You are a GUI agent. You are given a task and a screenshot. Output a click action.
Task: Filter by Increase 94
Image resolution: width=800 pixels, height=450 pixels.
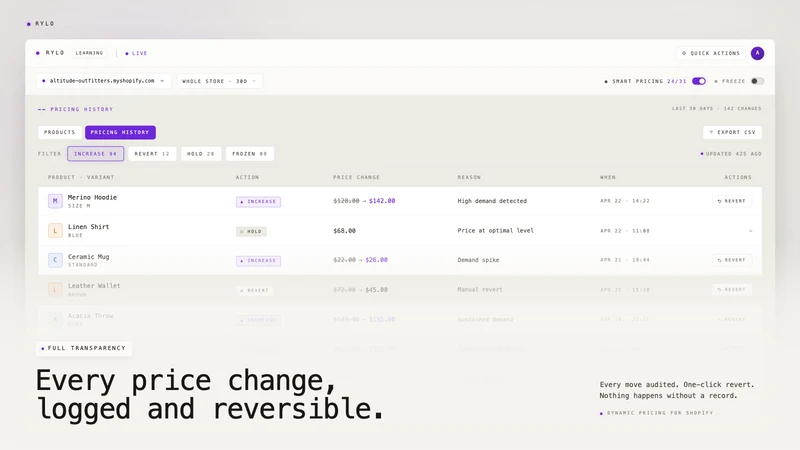tap(95, 154)
